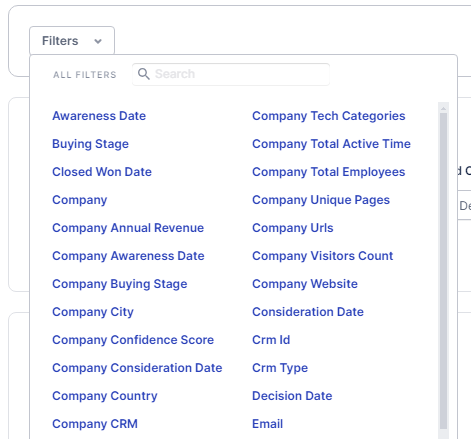Select Company Confidence Score filter
The width and height of the screenshot is (471, 439).
click(133, 340)
